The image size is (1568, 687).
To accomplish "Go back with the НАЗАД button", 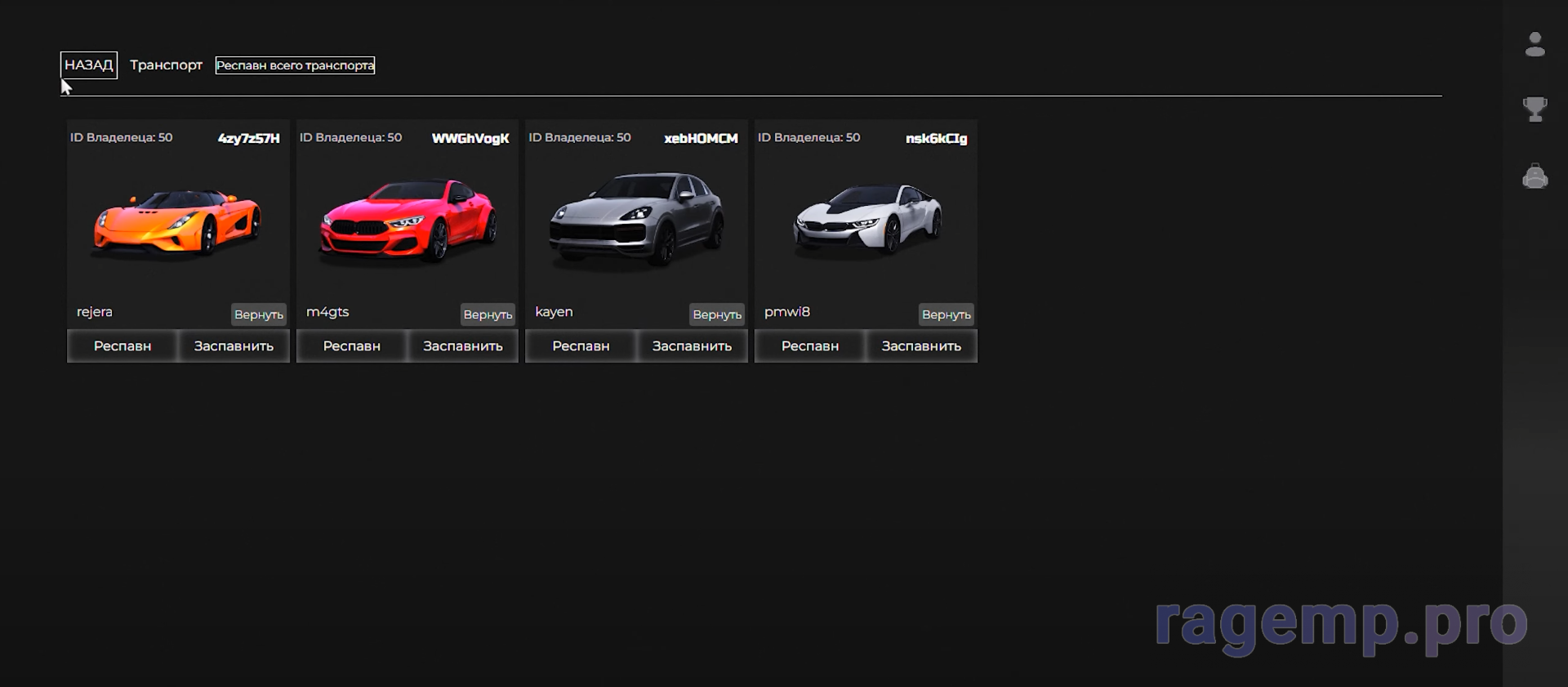I will click(x=89, y=65).
